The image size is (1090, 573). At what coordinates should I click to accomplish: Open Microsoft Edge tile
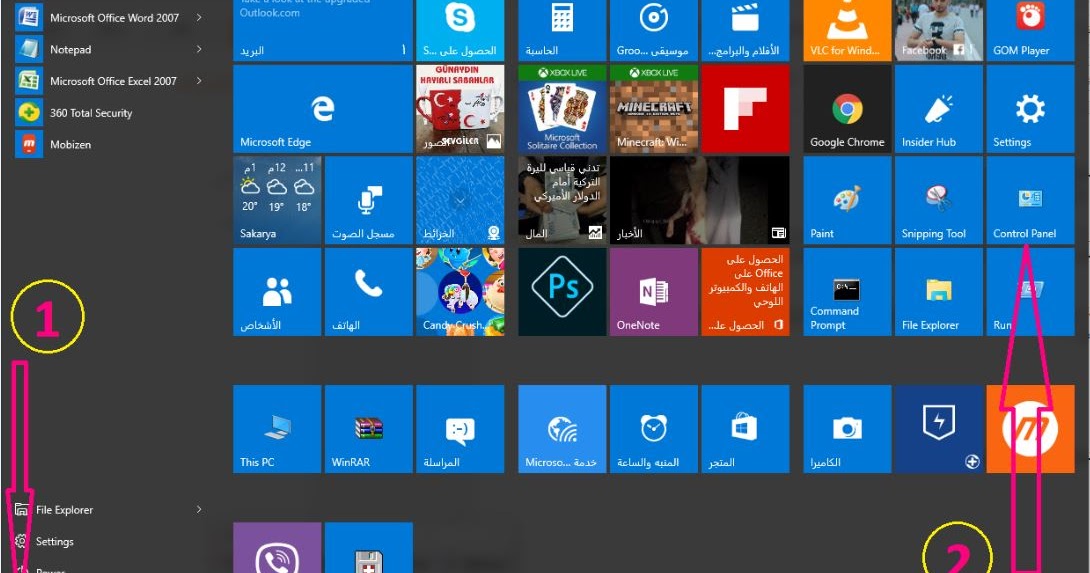pyautogui.click(x=323, y=109)
